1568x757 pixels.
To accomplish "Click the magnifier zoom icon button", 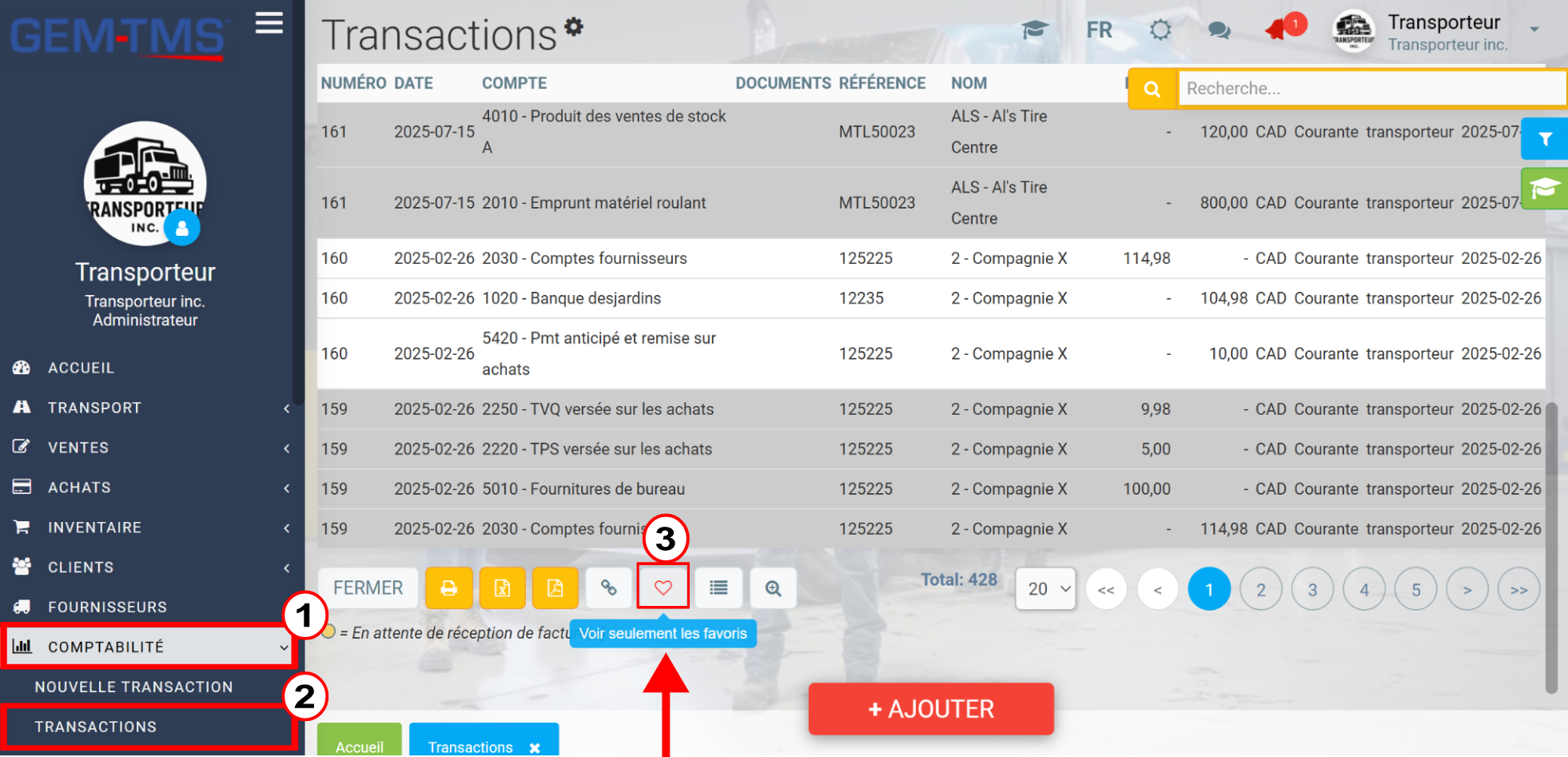I will pyautogui.click(x=773, y=588).
